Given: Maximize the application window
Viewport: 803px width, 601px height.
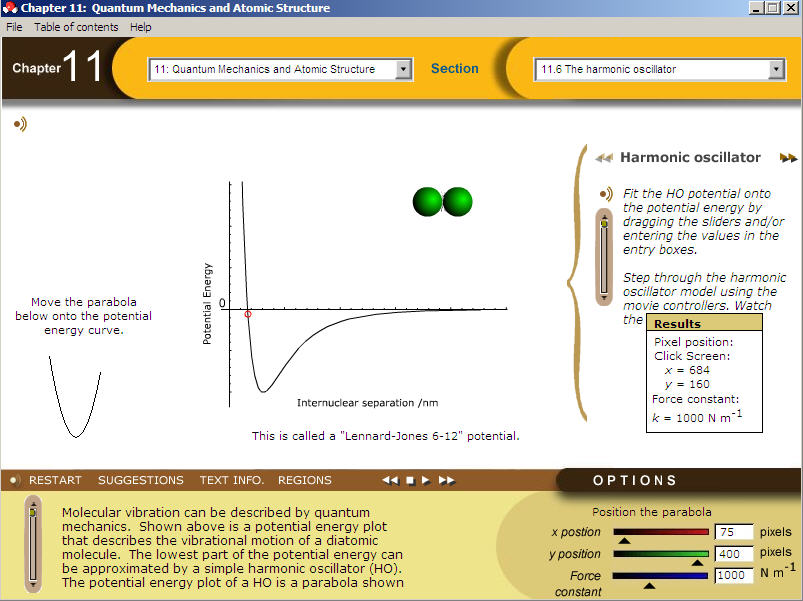Looking at the screenshot, I should pos(773,8).
